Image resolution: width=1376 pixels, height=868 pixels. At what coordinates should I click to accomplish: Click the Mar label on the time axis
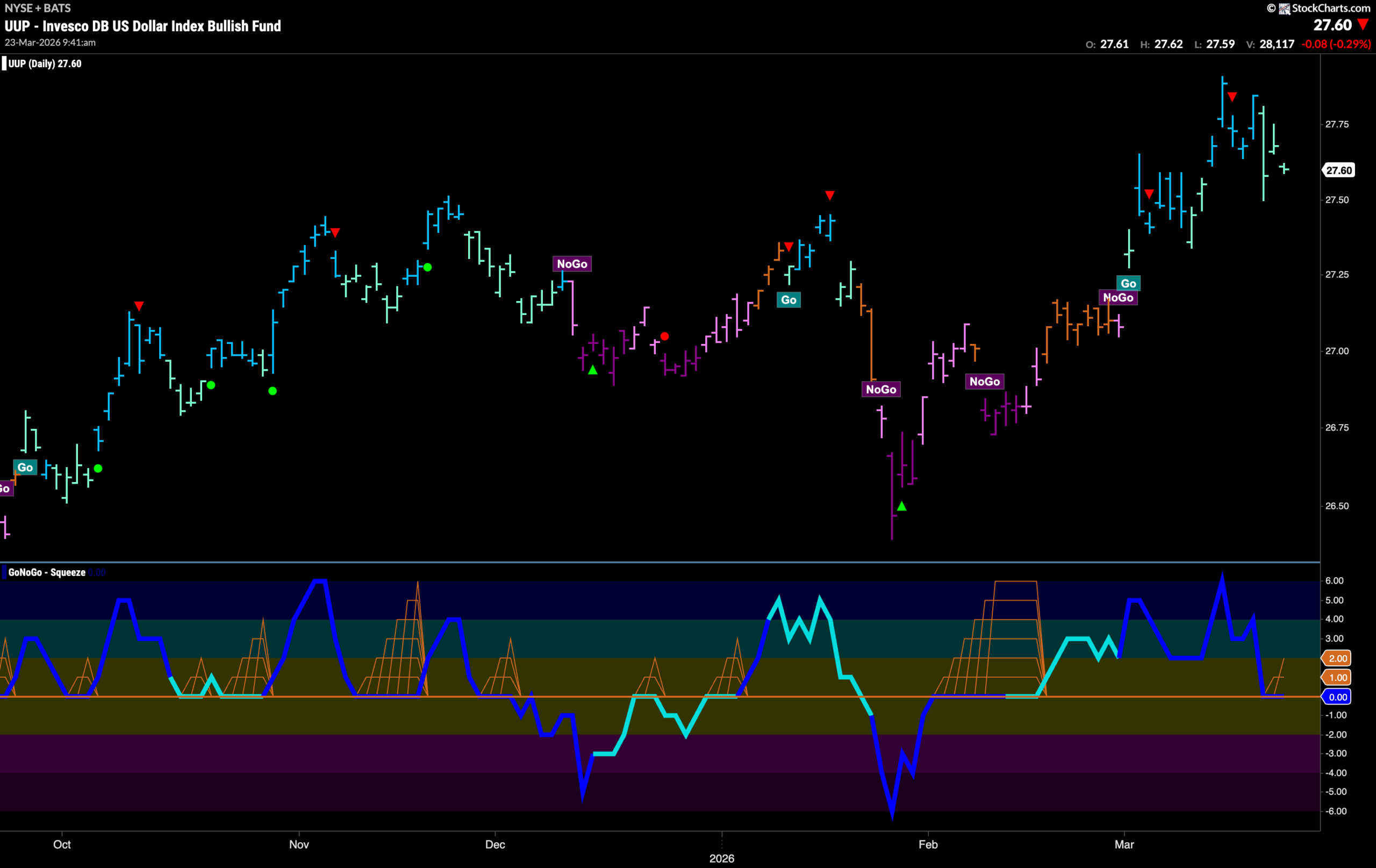[1124, 844]
